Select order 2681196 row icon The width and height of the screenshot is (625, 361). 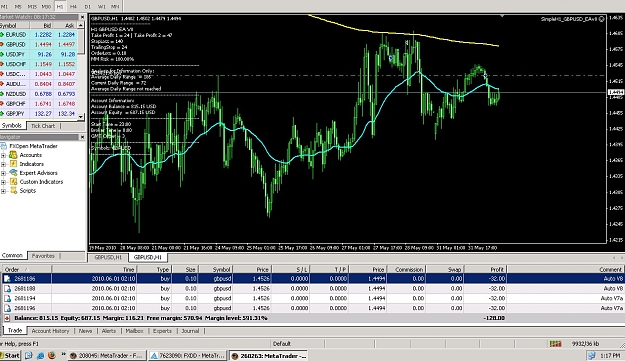coord(8,308)
